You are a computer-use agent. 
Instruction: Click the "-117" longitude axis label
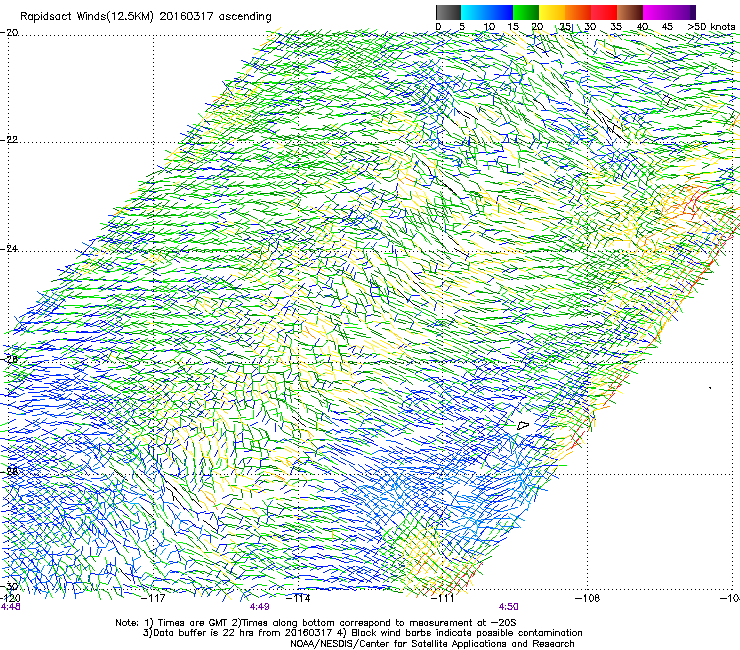(154, 598)
